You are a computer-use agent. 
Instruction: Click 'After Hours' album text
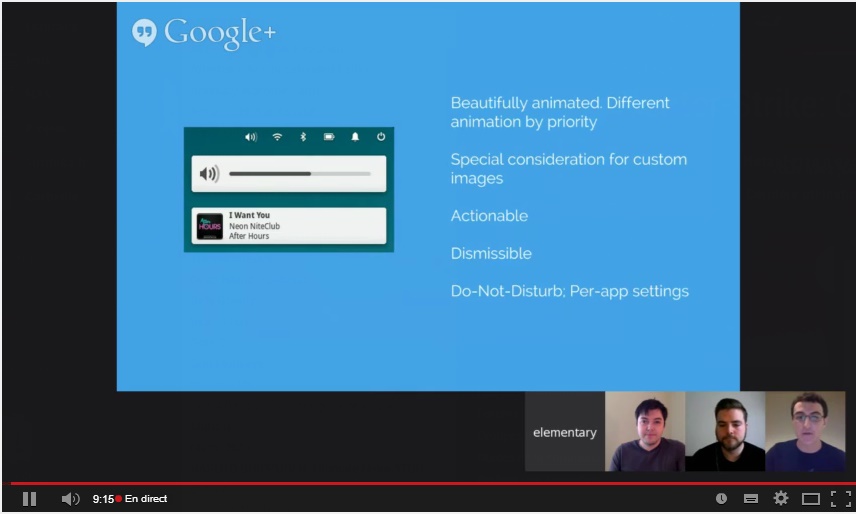point(249,236)
